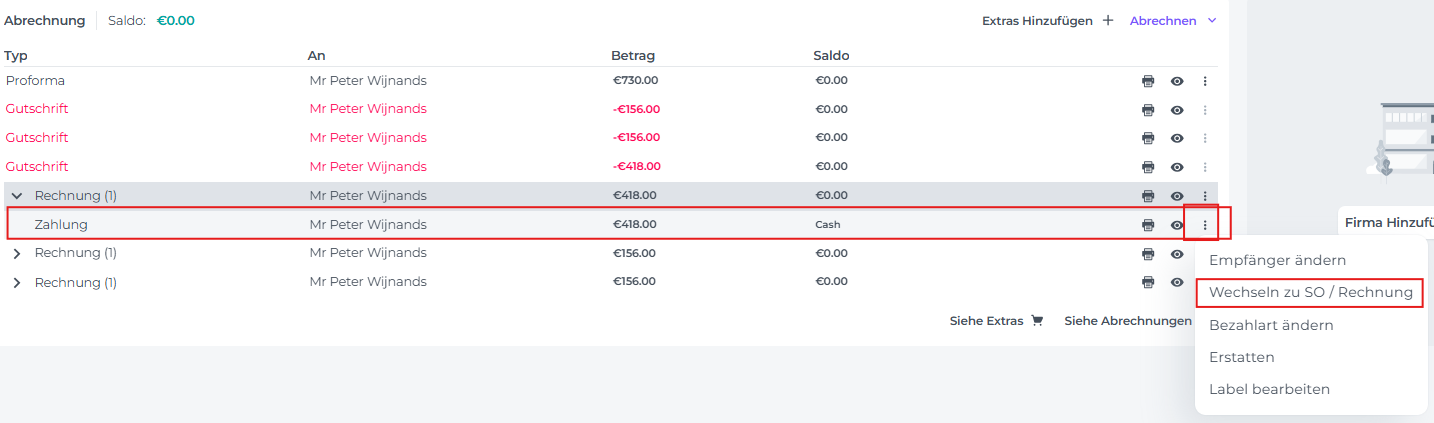The height and width of the screenshot is (423, 1434).
Task: Collapse the expanded Rechnung (1) €418.00 row
Action: point(17,196)
